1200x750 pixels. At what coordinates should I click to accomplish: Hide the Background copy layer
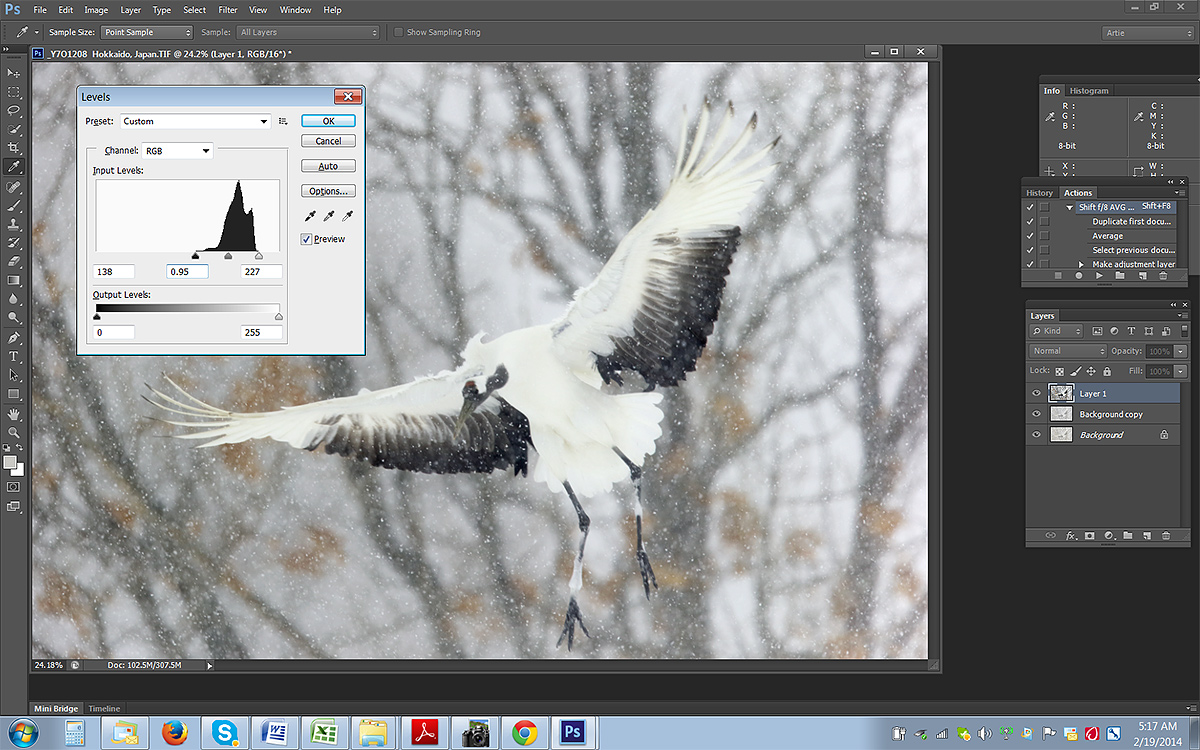tap(1036, 414)
